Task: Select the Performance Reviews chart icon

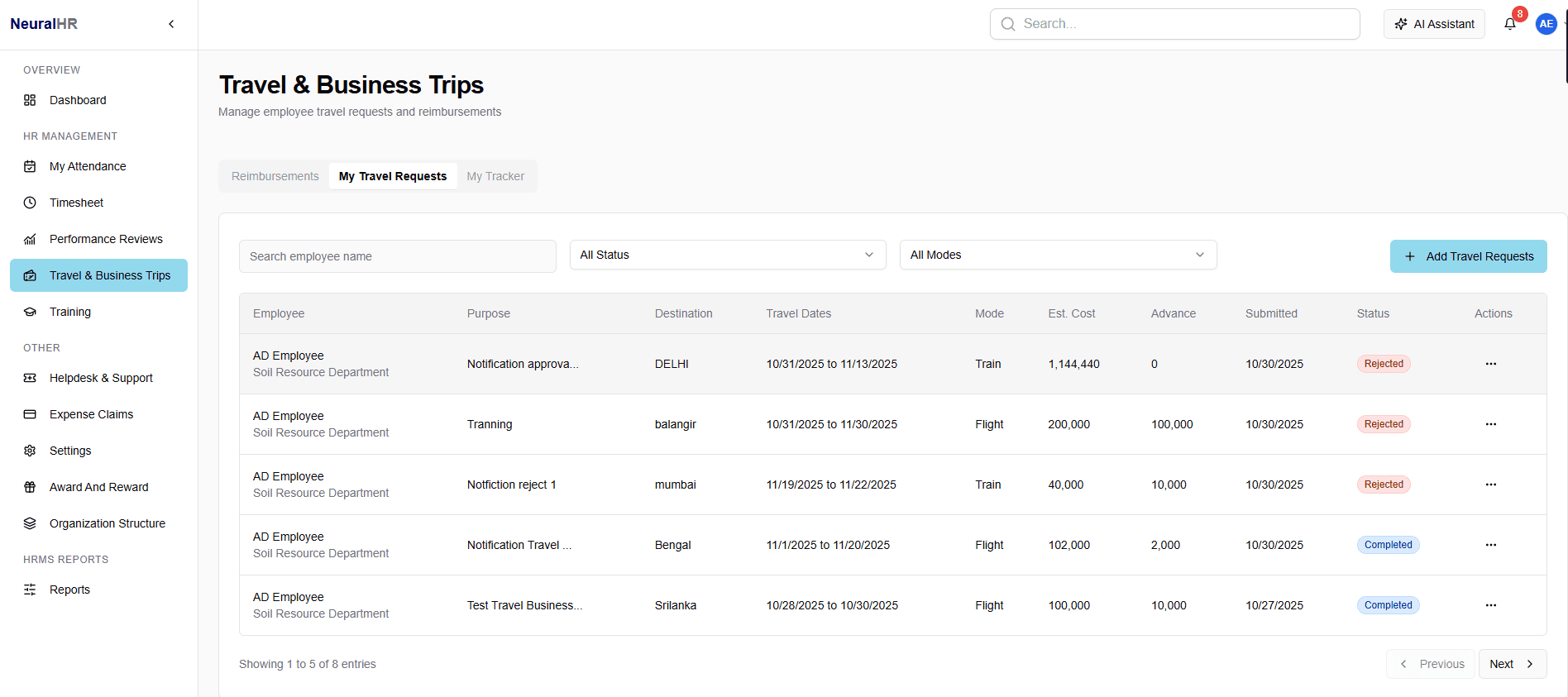Action: [x=30, y=239]
